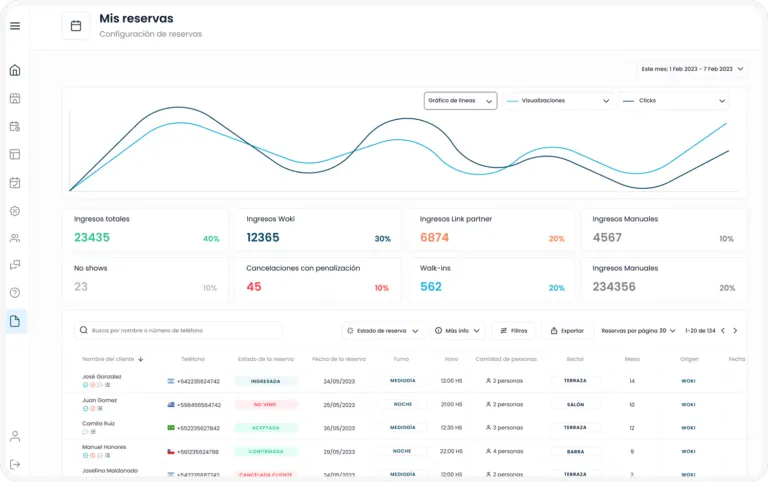Expand the Gráfico de líneas dropdown
Viewport: 768px width, 482px height.
pos(460,101)
